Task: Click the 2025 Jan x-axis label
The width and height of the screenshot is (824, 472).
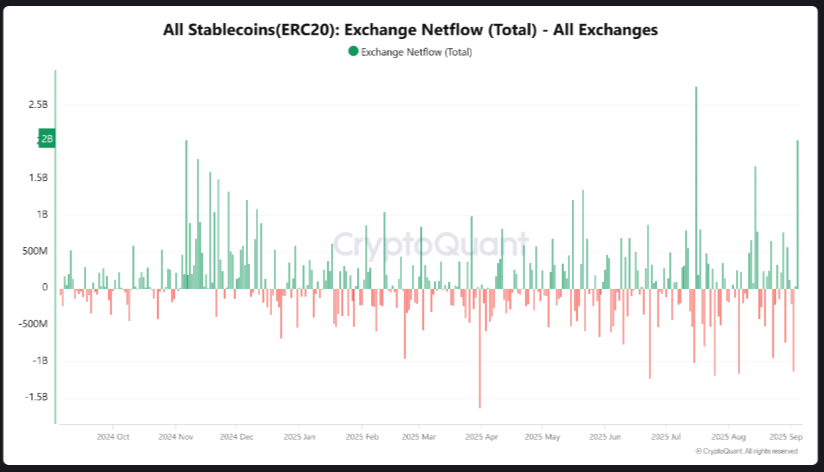Action: pos(300,437)
